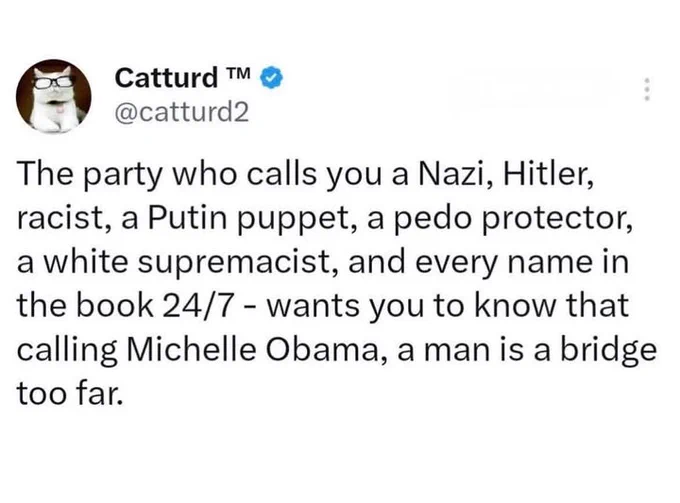Click the word "bridge" in the tweet
The height and width of the screenshot is (503, 680).
coord(608,350)
